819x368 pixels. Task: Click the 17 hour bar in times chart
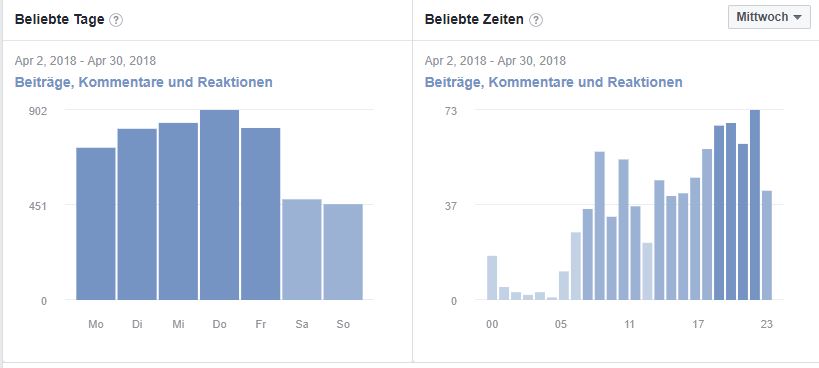[695, 239]
